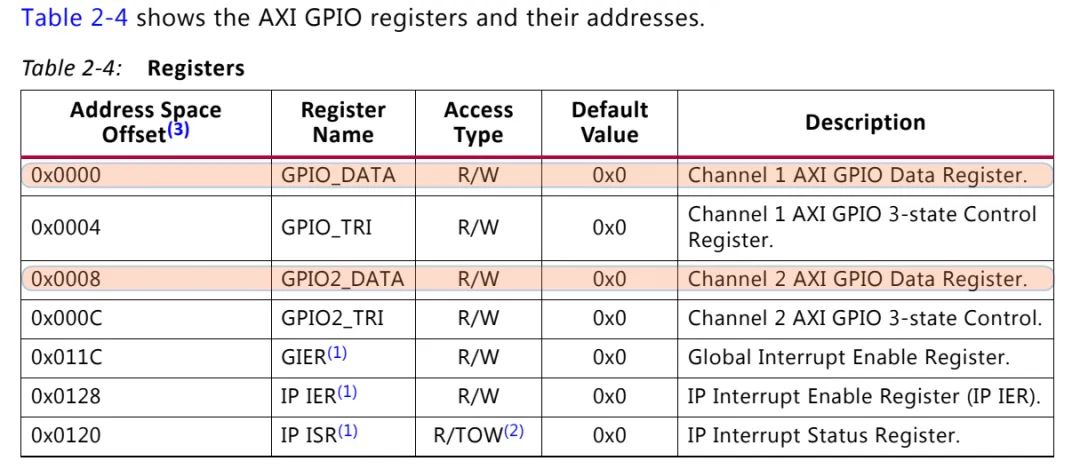This screenshot has width=1080, height=469.
Task: Click the Access Type column header
Action: point(478,122)
